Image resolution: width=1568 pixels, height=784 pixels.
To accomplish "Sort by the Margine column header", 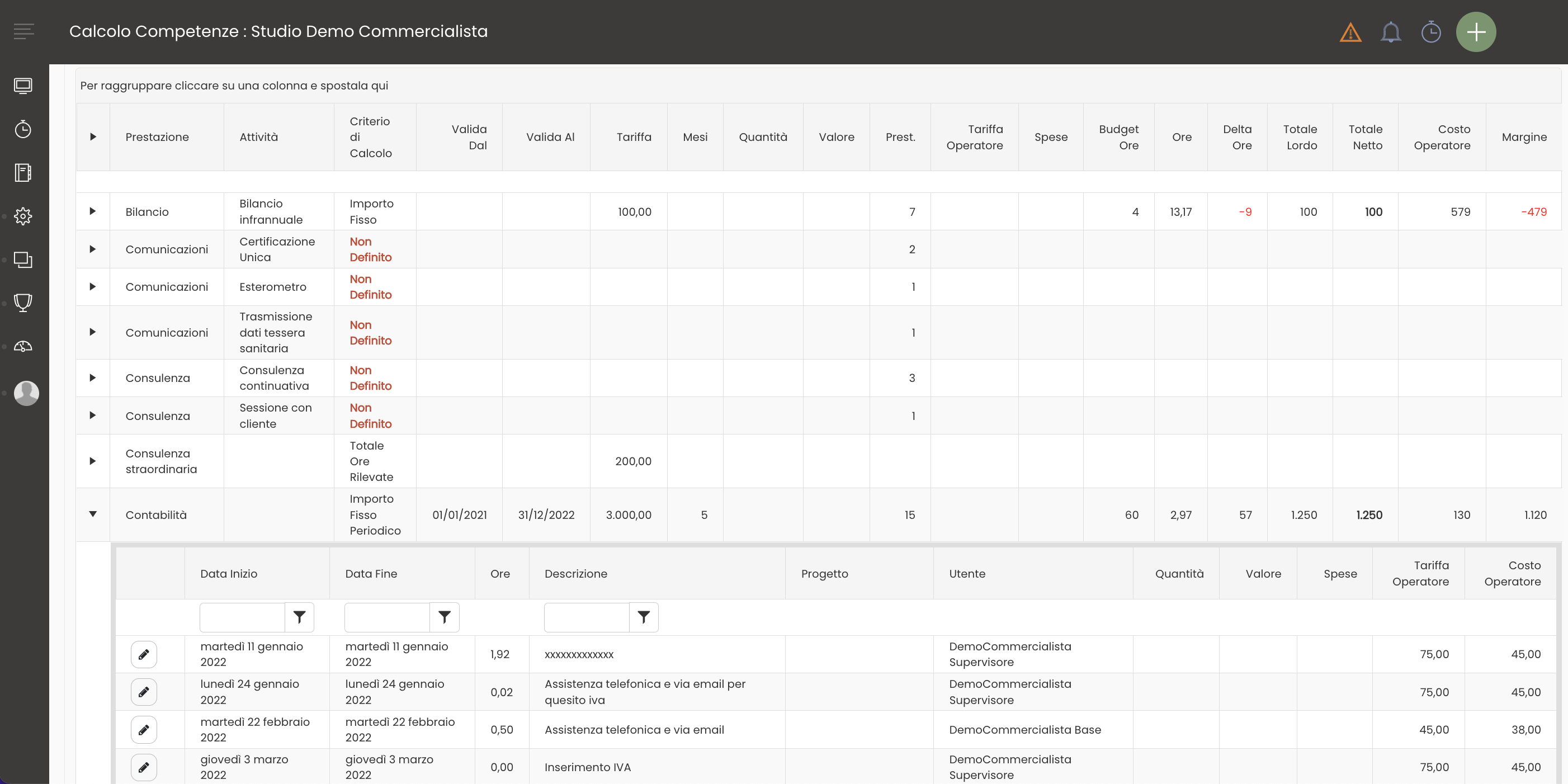I will coord(1524,137).
